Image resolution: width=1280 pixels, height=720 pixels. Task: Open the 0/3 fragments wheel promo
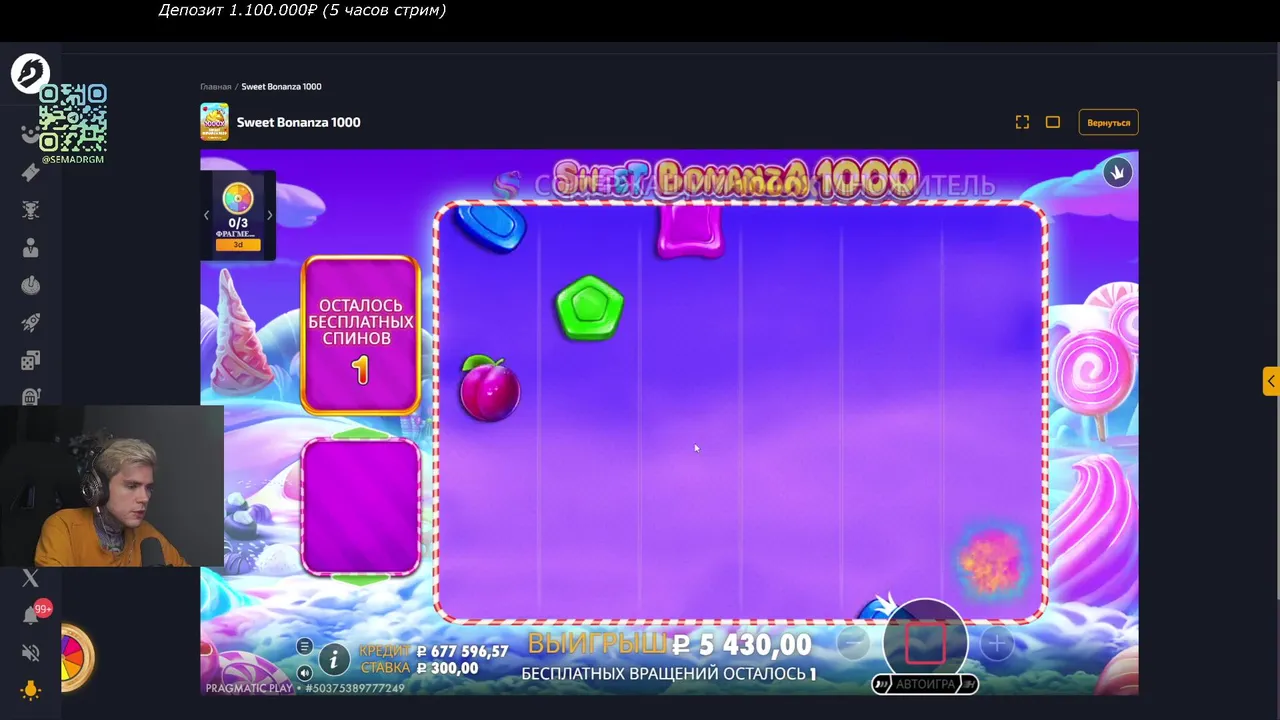(238, 215)
